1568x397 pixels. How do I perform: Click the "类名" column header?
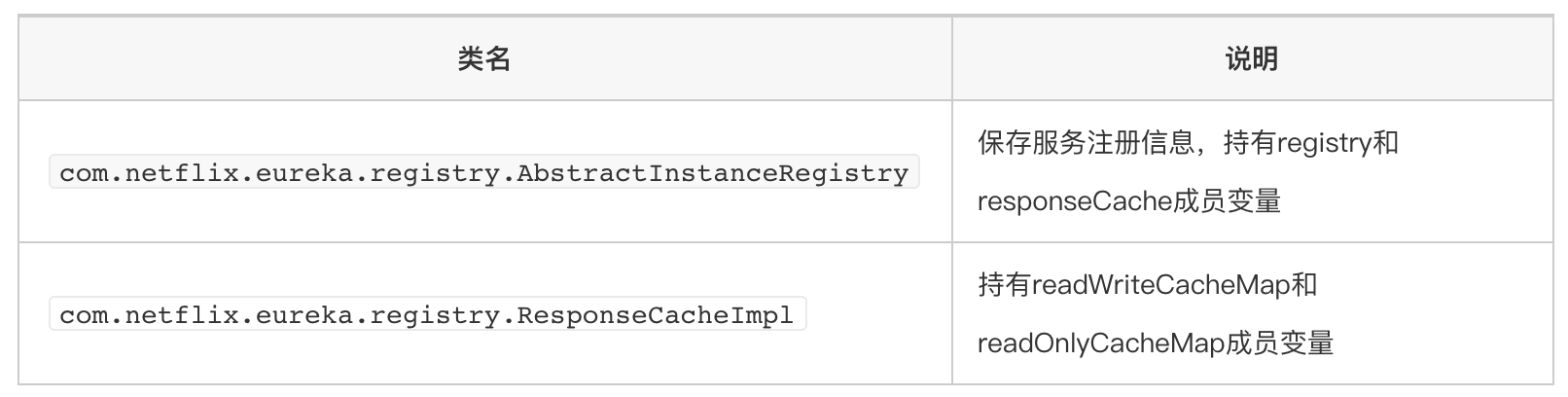483,59
